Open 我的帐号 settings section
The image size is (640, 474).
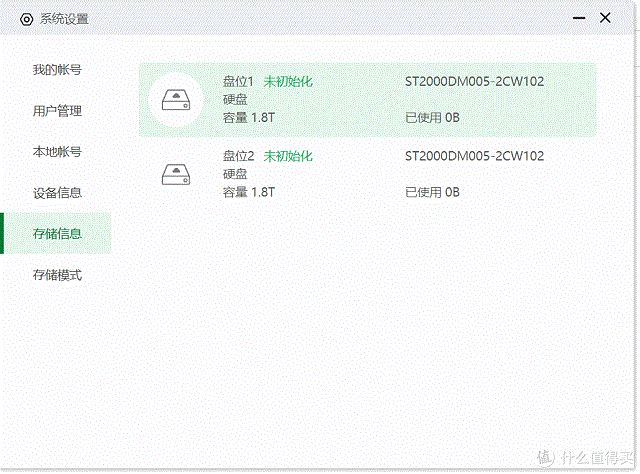click(x=57, y=70)
